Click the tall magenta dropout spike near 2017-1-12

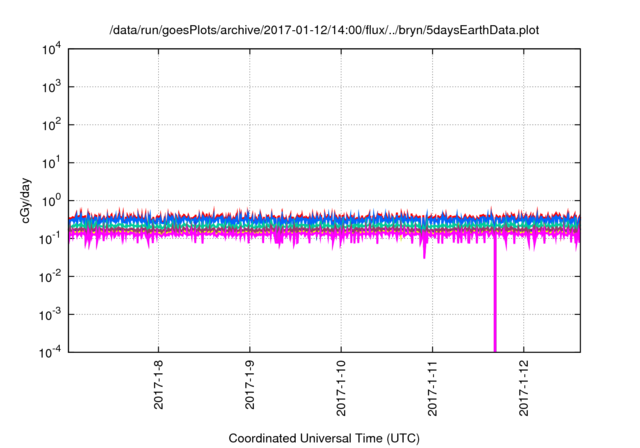495,294
